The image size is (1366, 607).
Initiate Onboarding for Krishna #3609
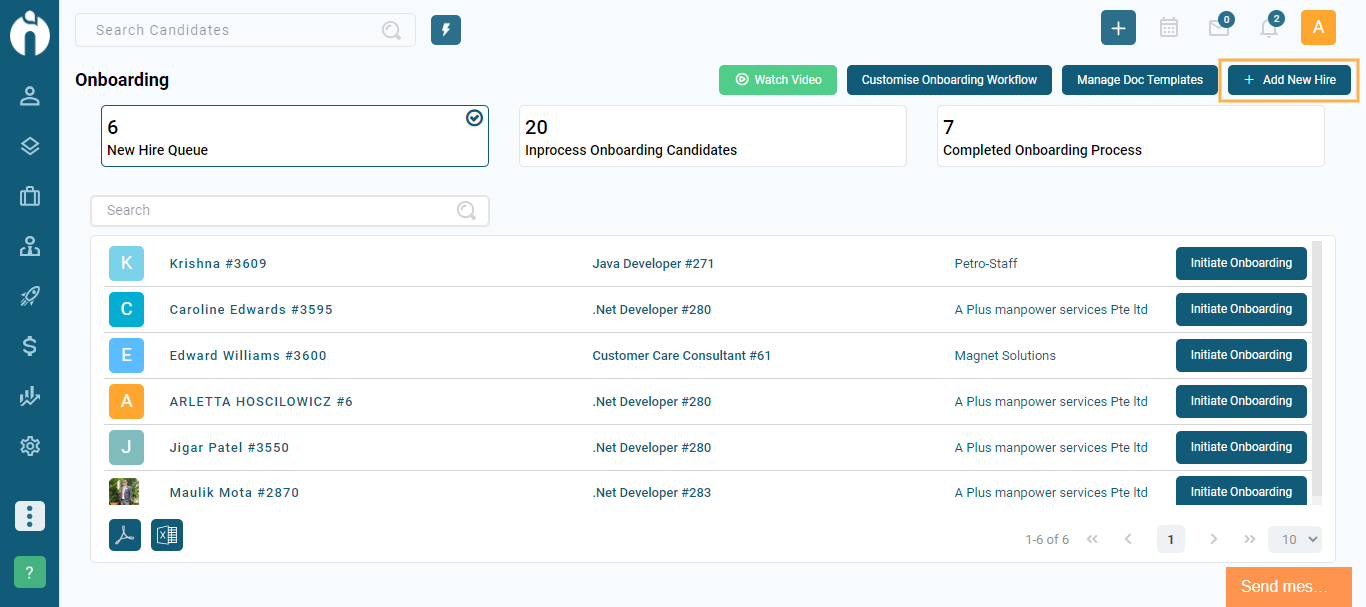(x=1241, y=263)
